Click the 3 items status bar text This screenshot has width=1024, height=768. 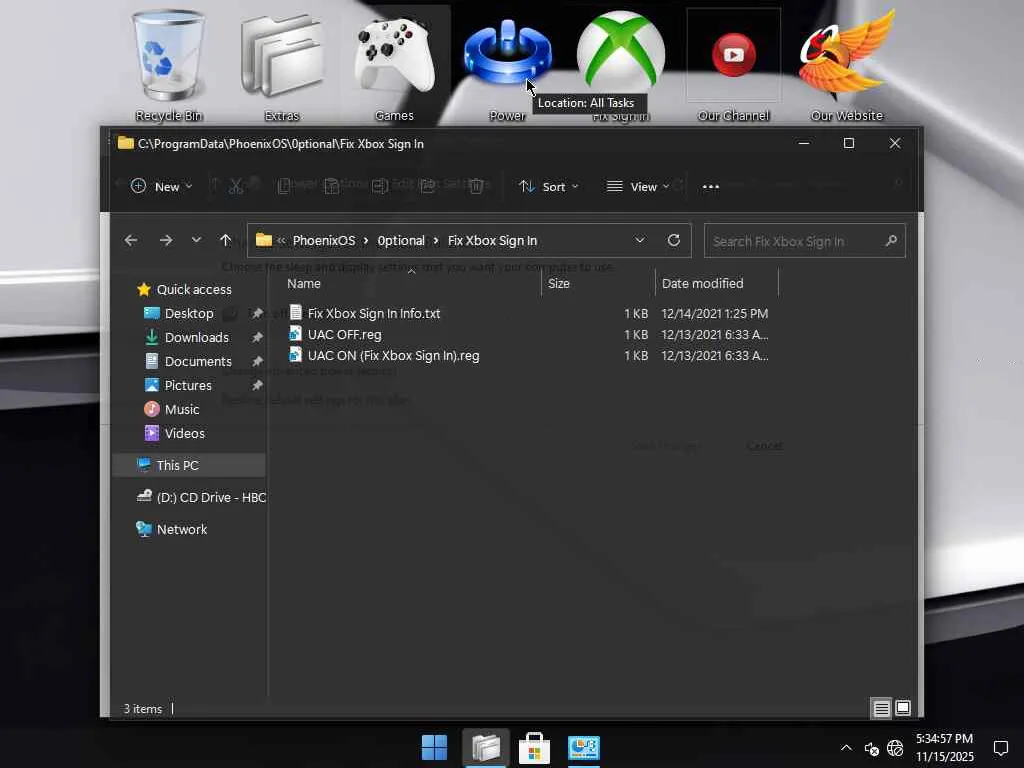pos(143,709)
